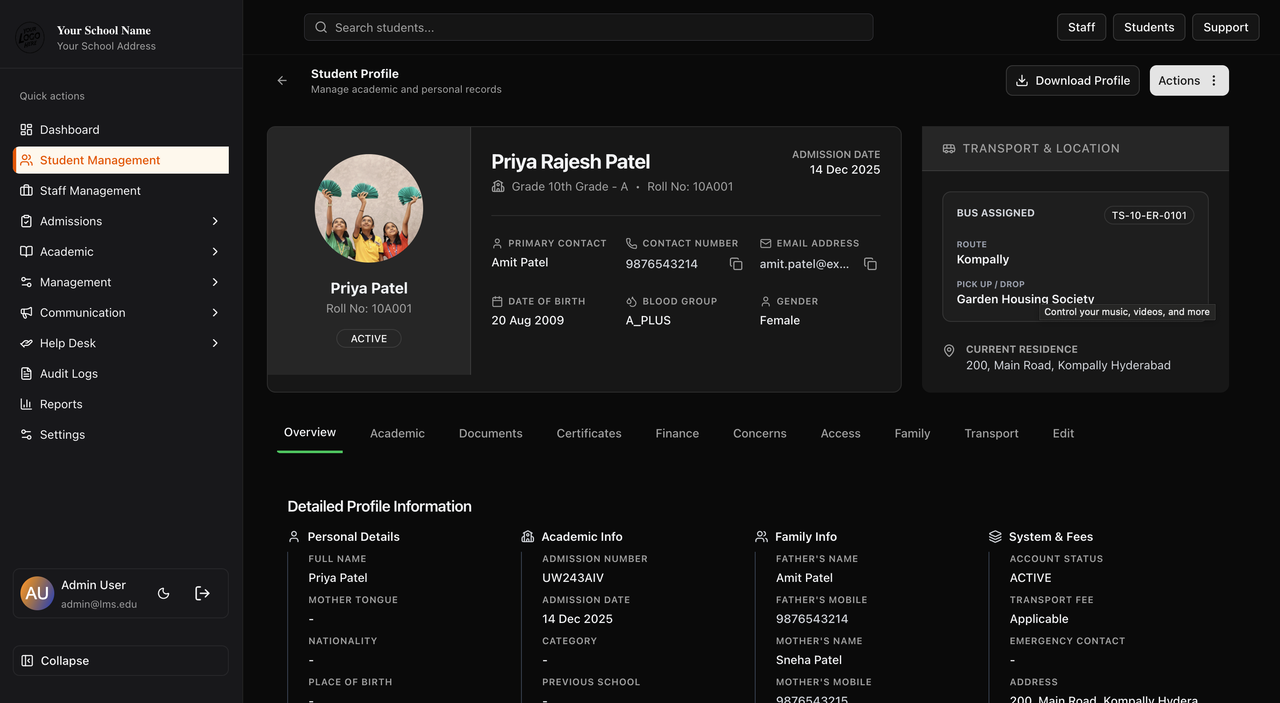
Task: Click the route name Kompally
Action: (x=983, y=259)
